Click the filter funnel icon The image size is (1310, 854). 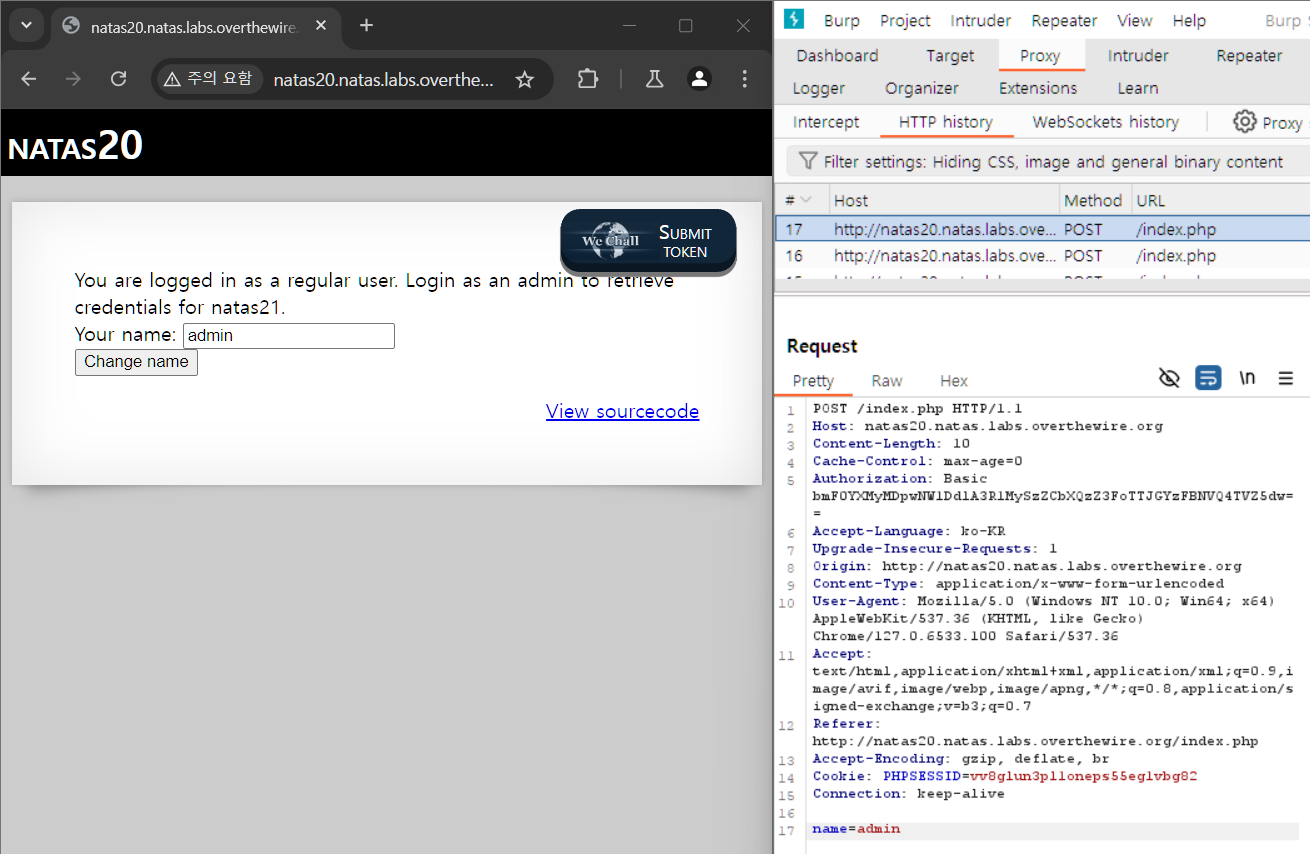(807, 162)
